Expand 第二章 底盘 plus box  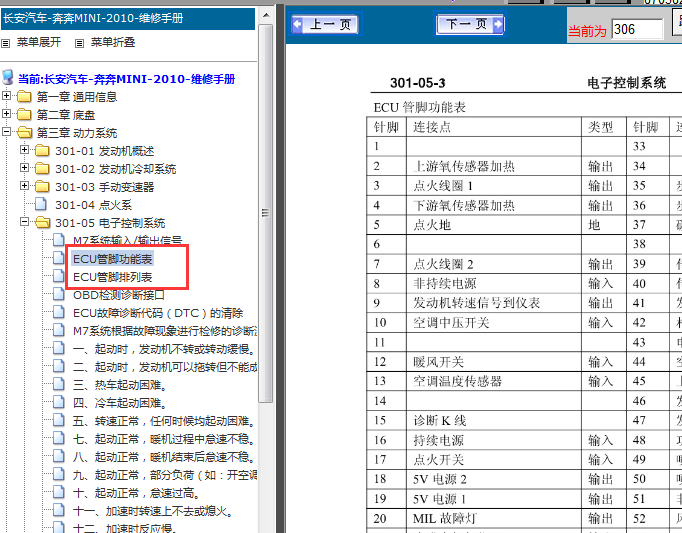pyautogui.click(x=6, y=114)
